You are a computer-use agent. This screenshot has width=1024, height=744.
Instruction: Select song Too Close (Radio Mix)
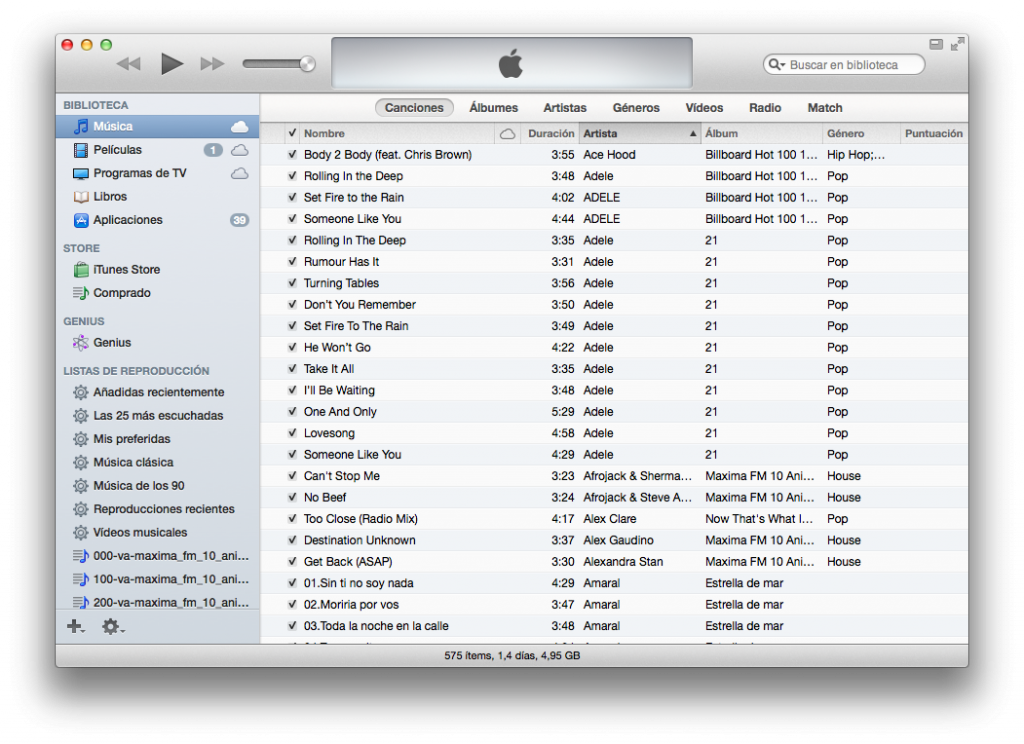click(614, 519)
